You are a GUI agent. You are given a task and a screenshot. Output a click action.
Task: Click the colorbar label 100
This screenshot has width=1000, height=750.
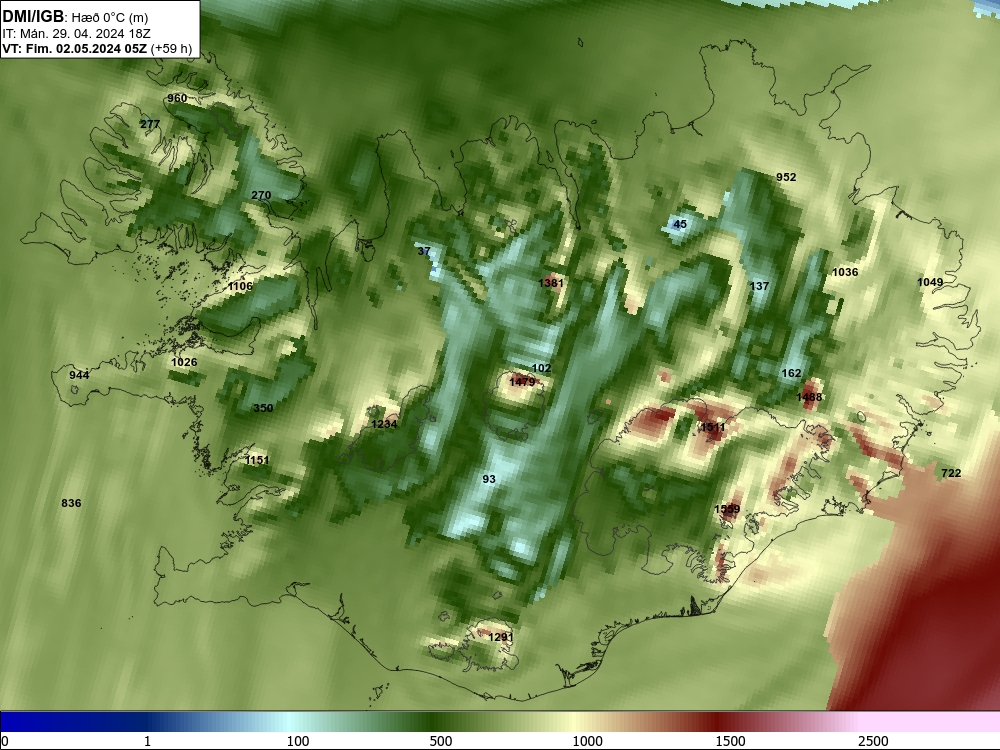[x=298, y=741]
